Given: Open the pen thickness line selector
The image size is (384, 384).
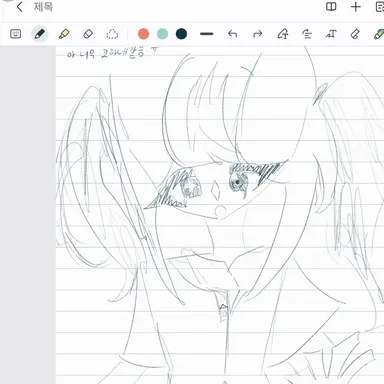Looking at the screenshot, I should tap(207, 34).
